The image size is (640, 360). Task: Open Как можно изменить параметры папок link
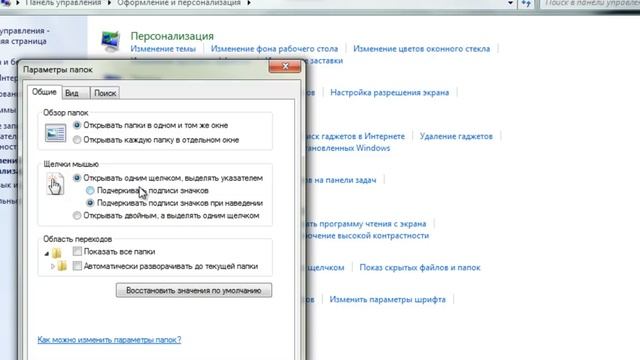point(109,340)
